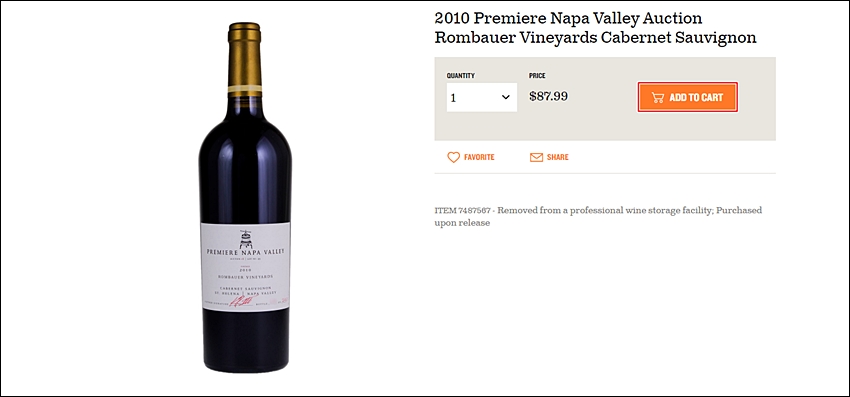Click the $87.99 price
Screen dimensions: 850x397
[x=549, y=97]
